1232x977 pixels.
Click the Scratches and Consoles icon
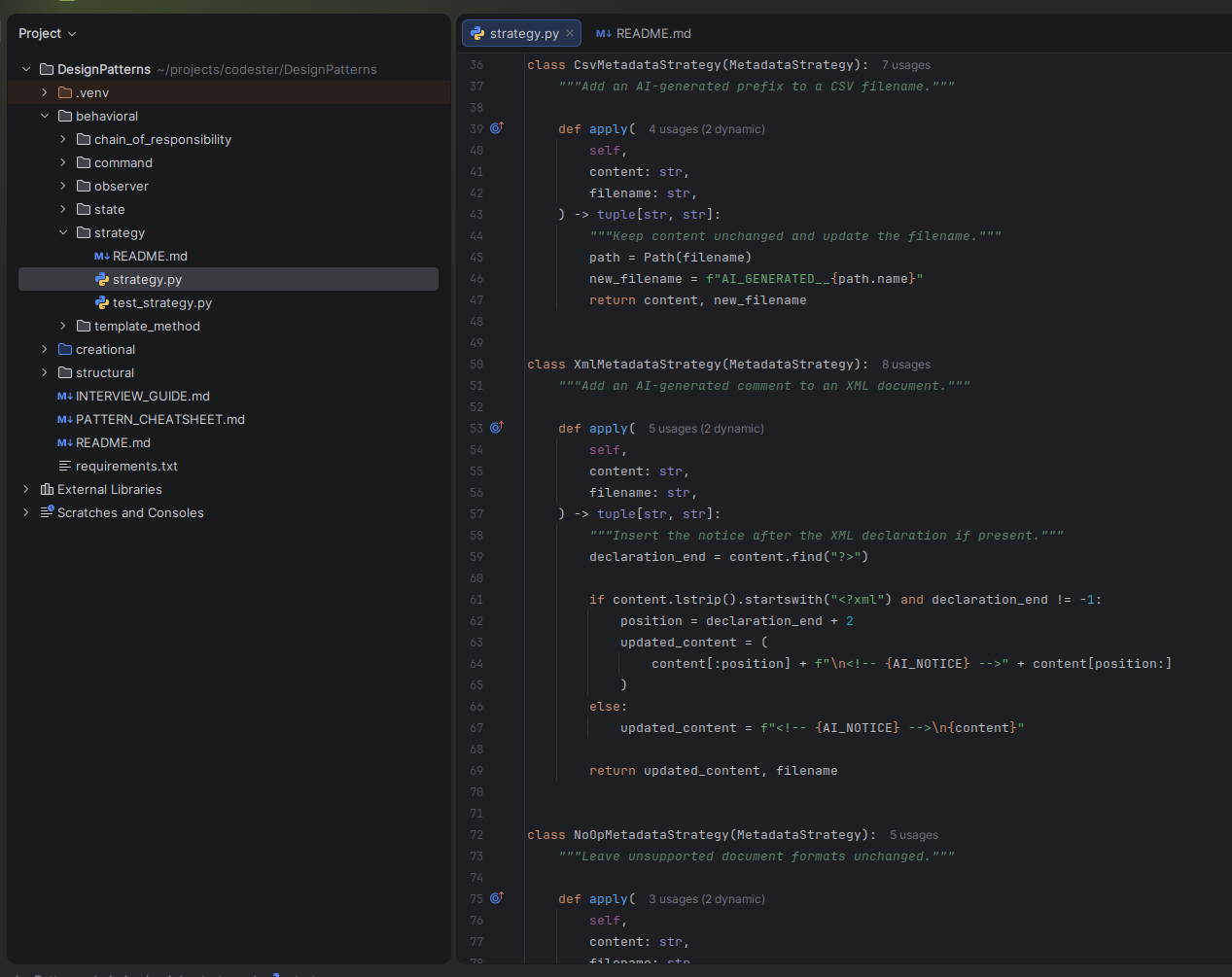point(47,512)
